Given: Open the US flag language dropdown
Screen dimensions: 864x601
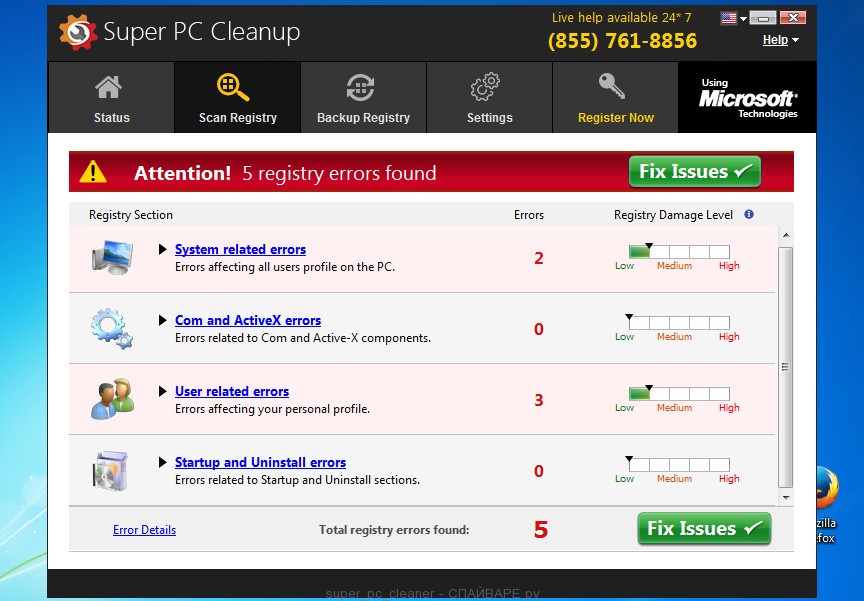Looking at the screenshot, I should (x=733, y=18).
